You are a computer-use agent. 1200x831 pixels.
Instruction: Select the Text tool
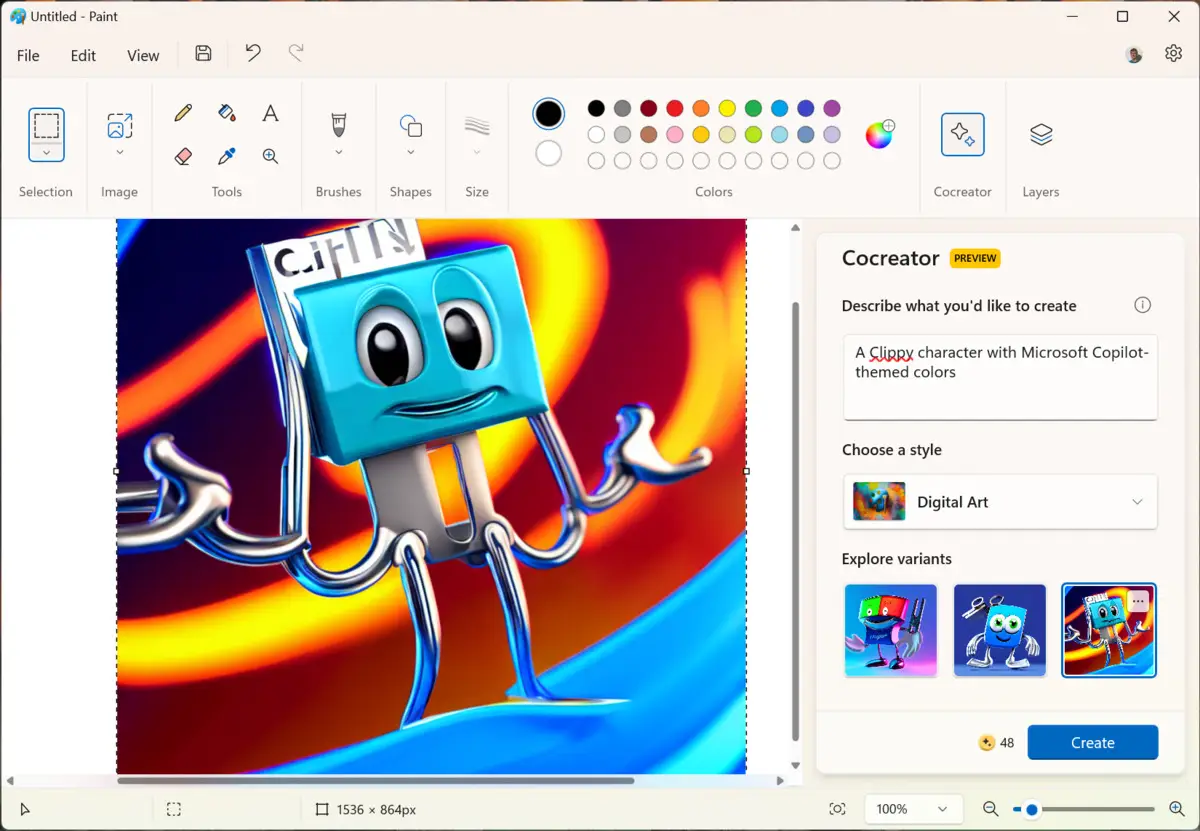pos(270,113)
